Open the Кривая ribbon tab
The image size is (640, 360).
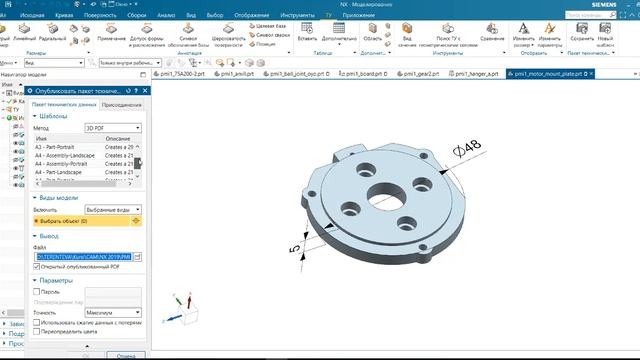click(64, 15)
